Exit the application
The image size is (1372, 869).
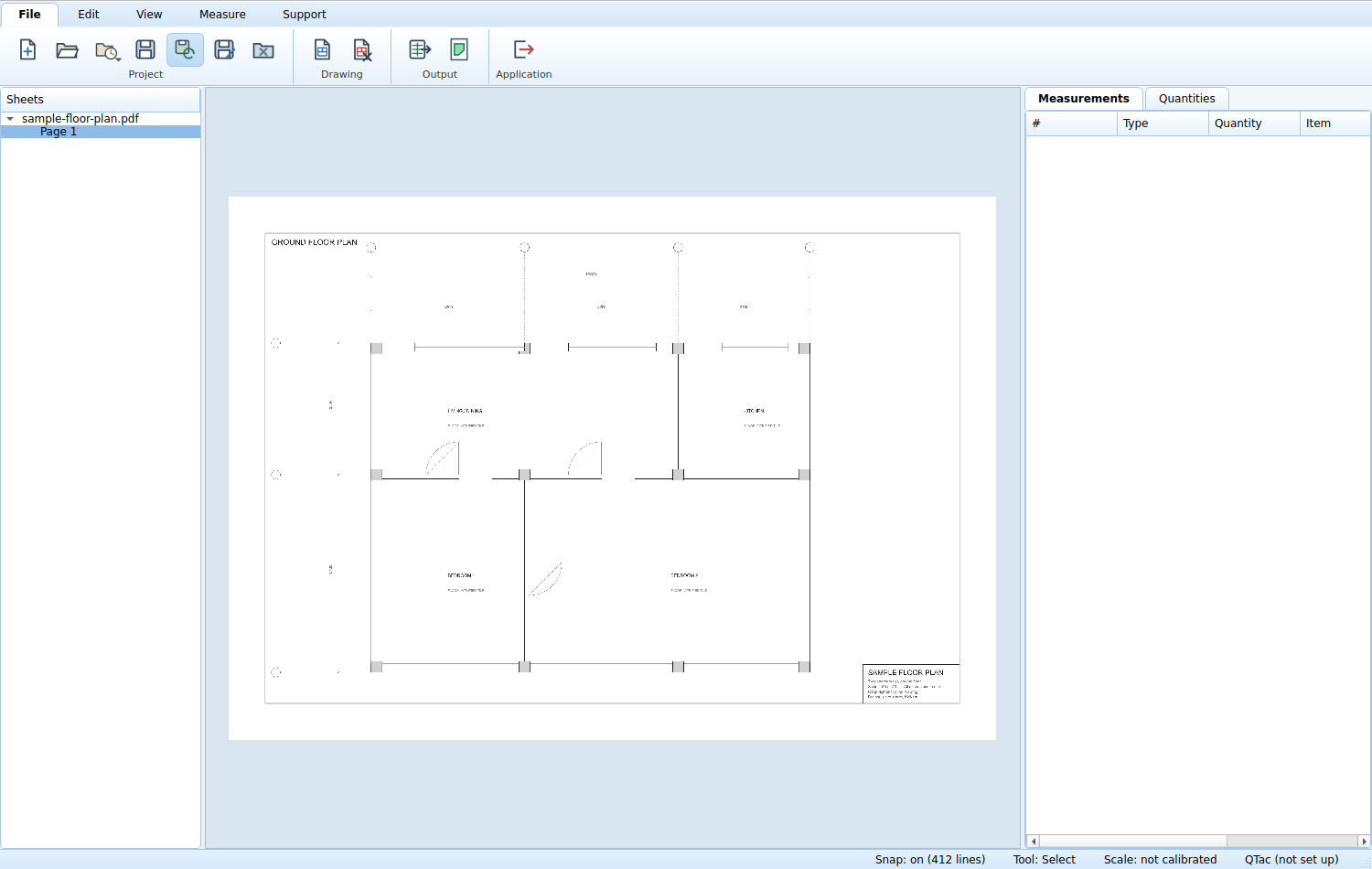(x=524, y=49)
